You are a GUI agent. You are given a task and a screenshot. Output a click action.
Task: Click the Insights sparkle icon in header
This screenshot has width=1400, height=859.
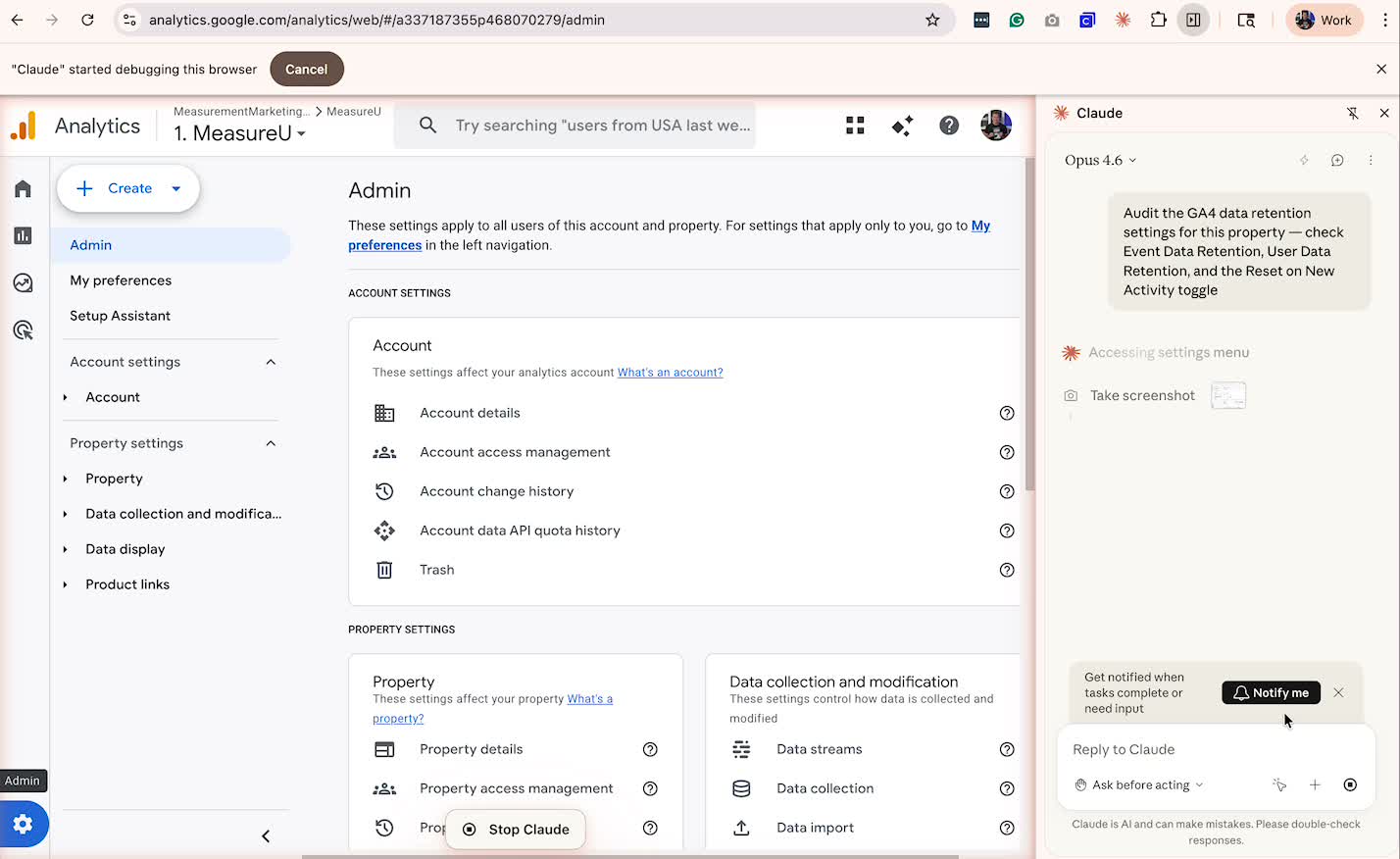coord(902,125)
